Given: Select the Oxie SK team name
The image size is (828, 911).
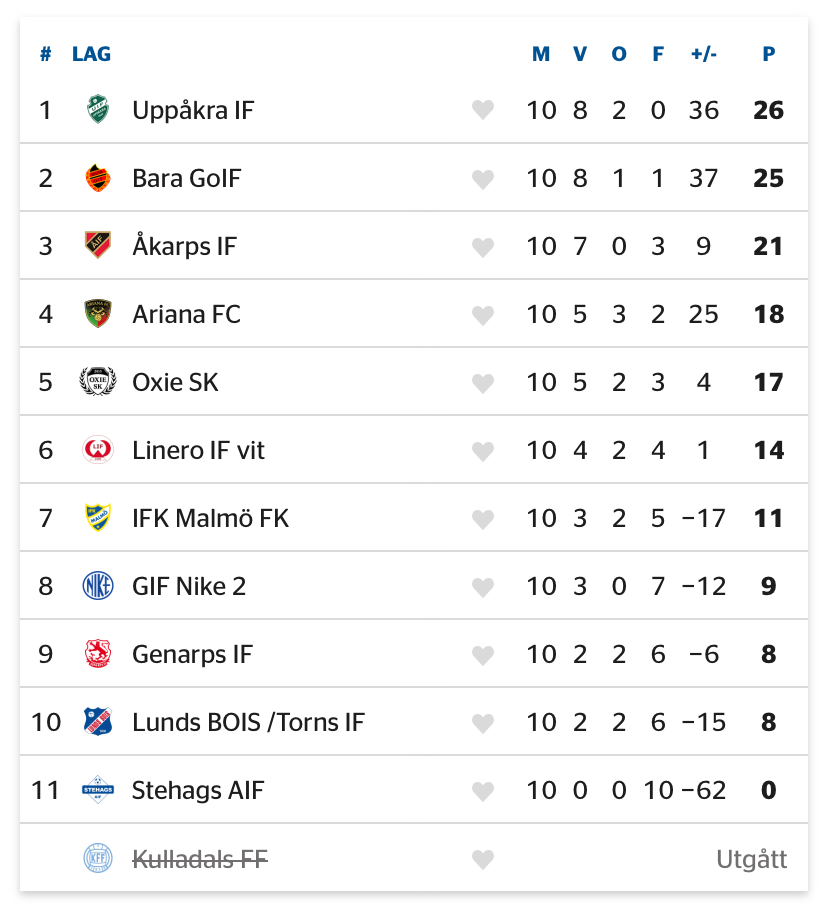Looking at the screenshot, I should [x=175, y=382].
